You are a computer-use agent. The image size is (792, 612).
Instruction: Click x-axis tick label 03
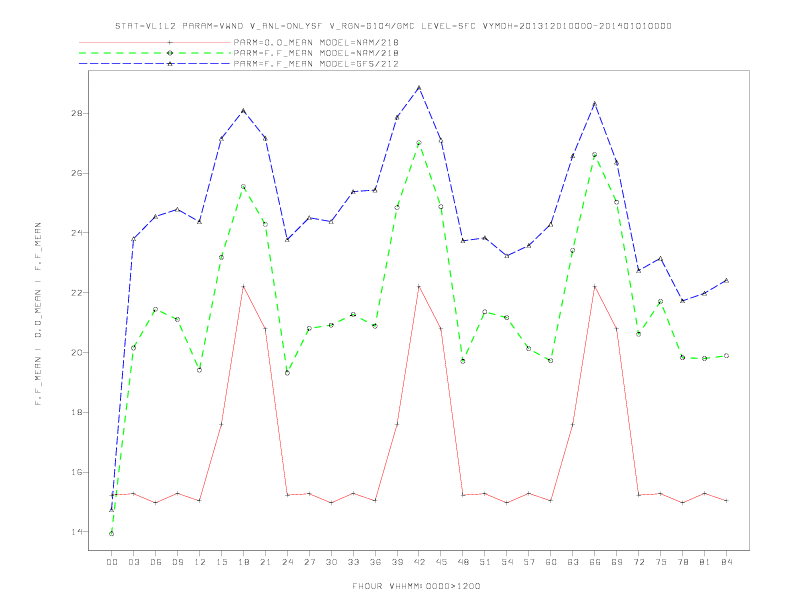click(x=133, y=562)
